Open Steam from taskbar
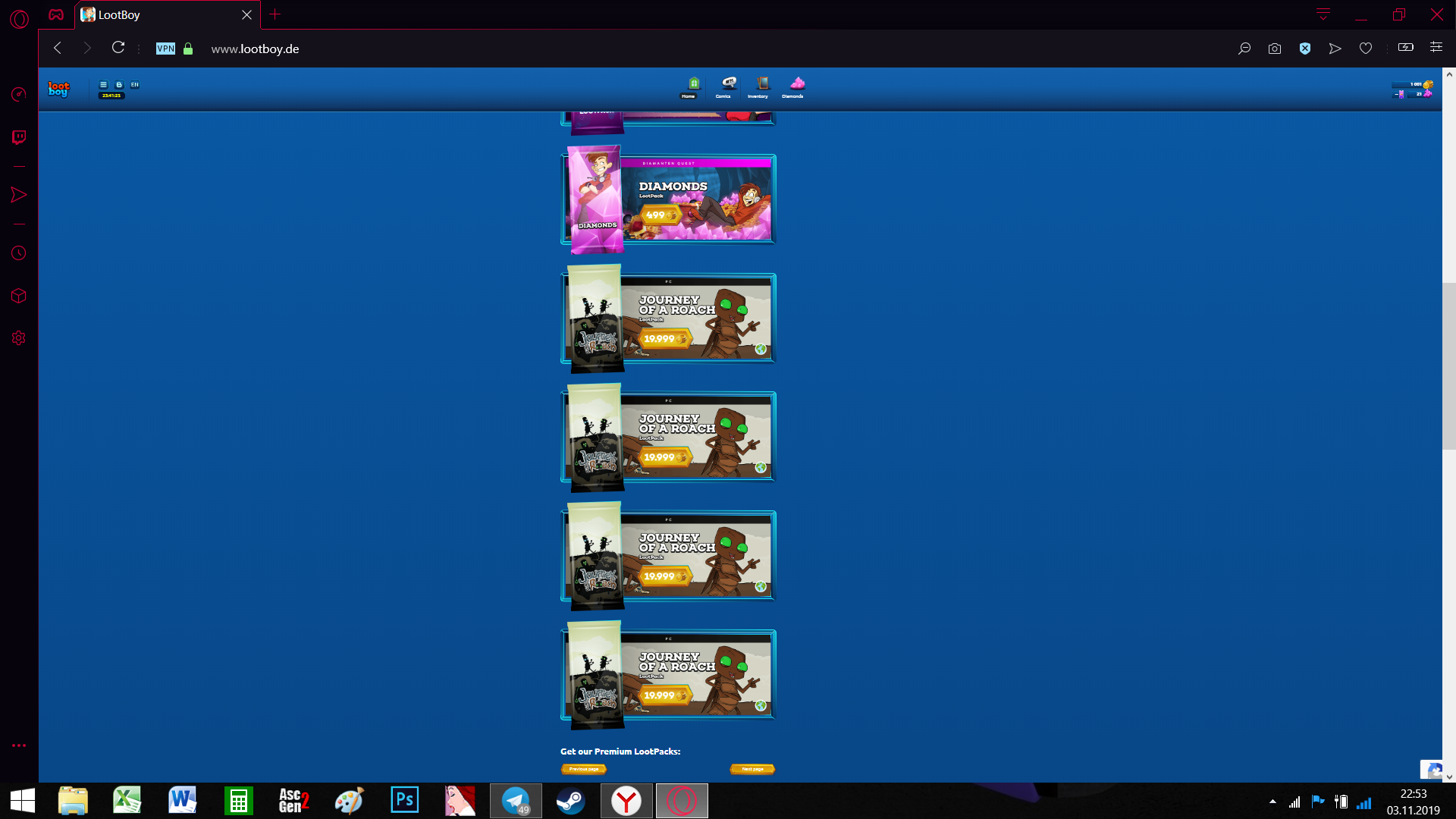Image resolution: width=1456 pixels, height=819 pixels. click(570, 801)
